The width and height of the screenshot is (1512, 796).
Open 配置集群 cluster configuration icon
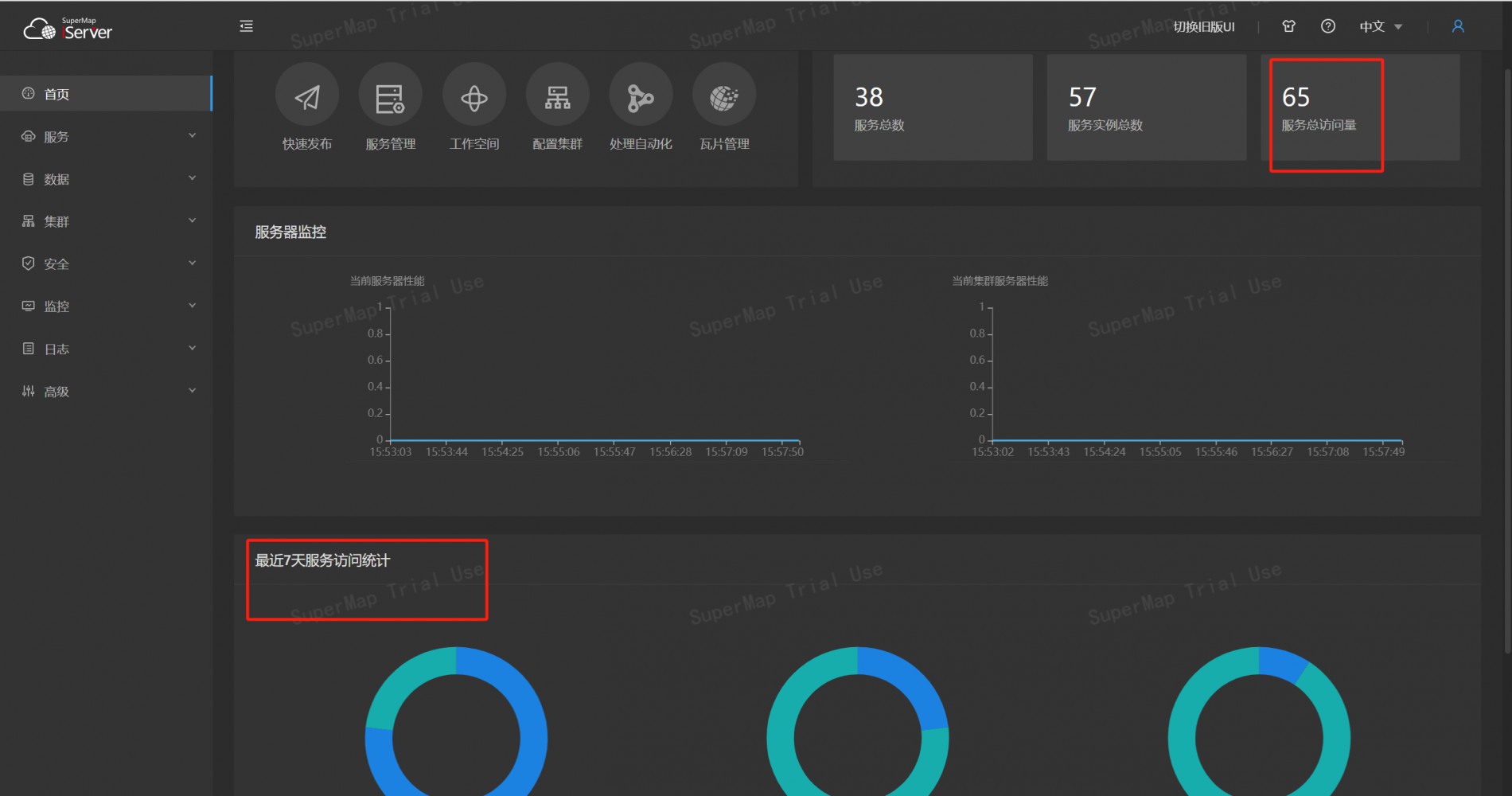pos(558,96)
